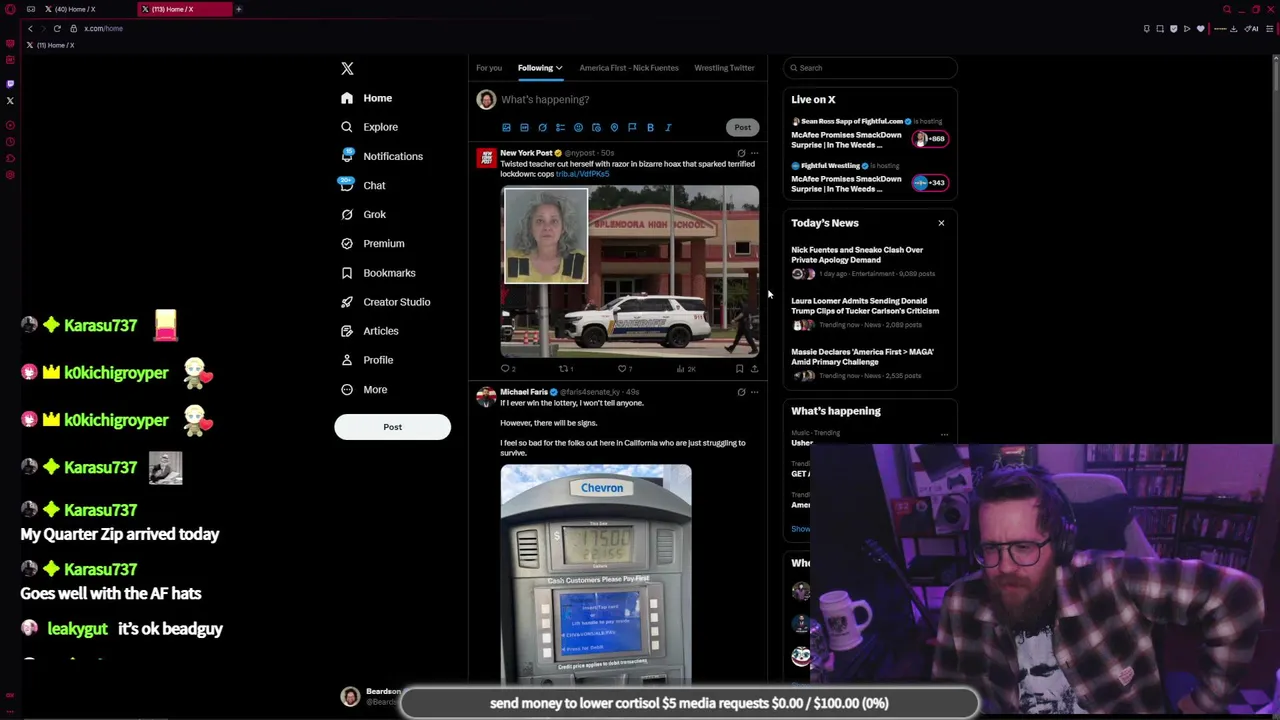Screen dimensions: 1280x720
Task: Tag location icon in composer
Action: tap(614, 128)
